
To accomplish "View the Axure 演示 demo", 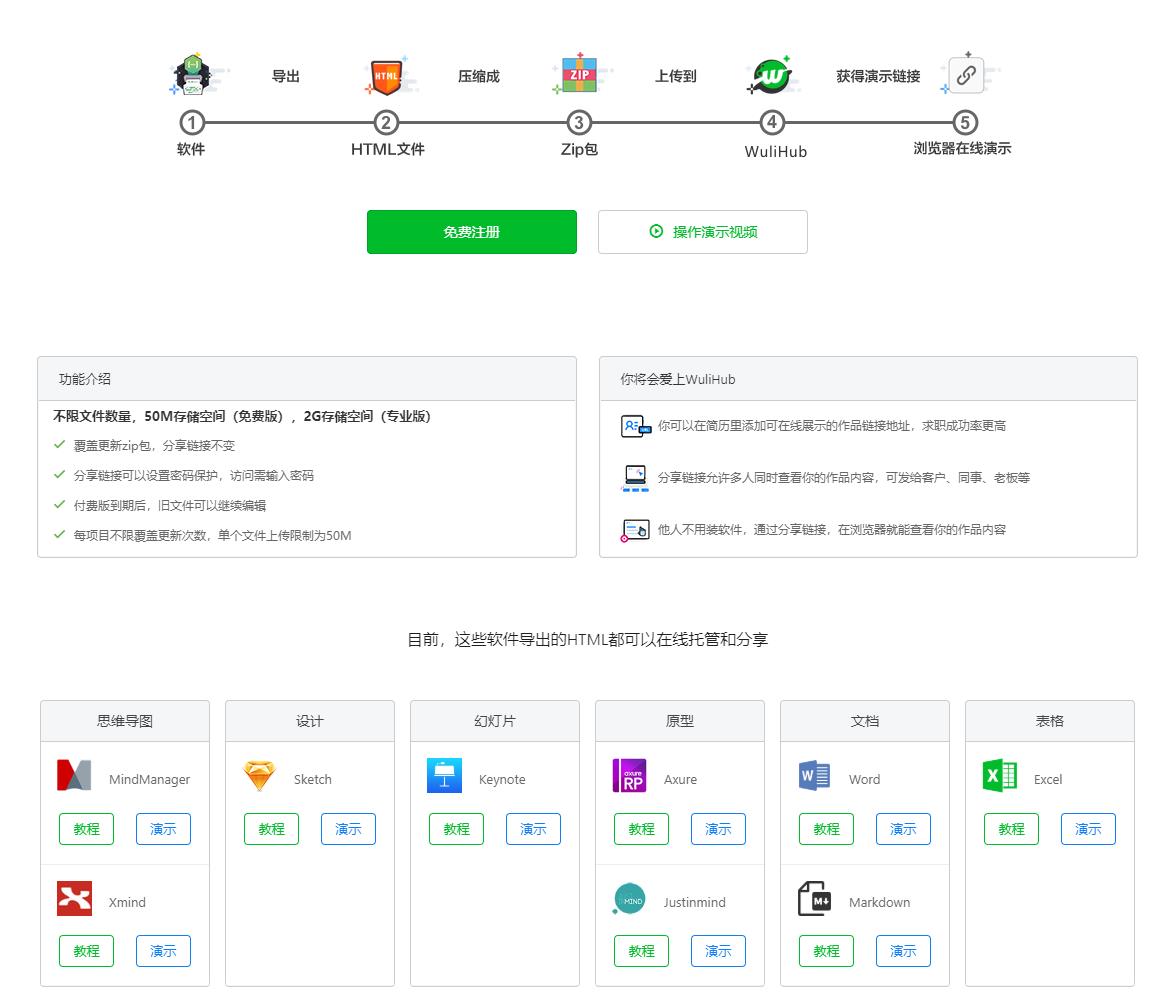I will point(718,829).
